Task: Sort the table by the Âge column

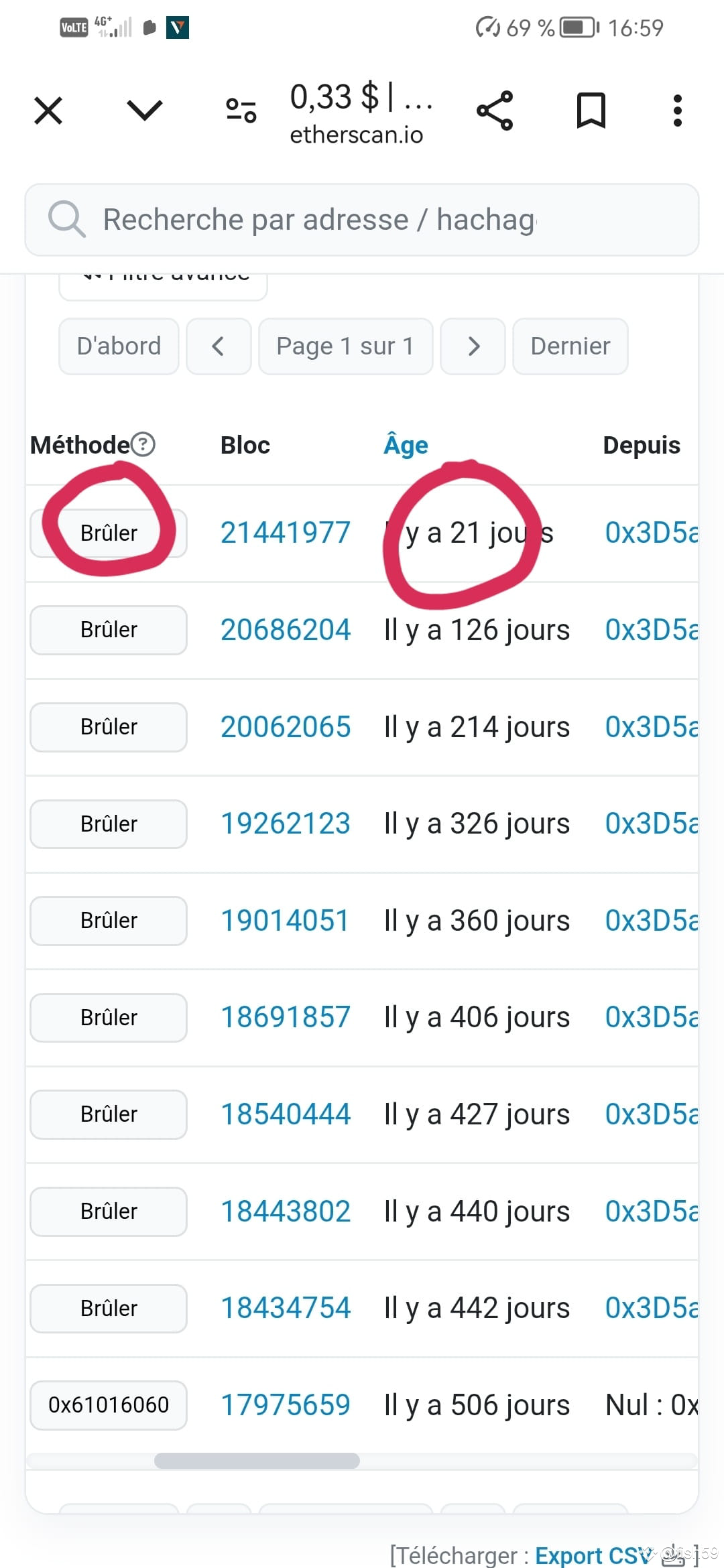Action: click(405, 444)
